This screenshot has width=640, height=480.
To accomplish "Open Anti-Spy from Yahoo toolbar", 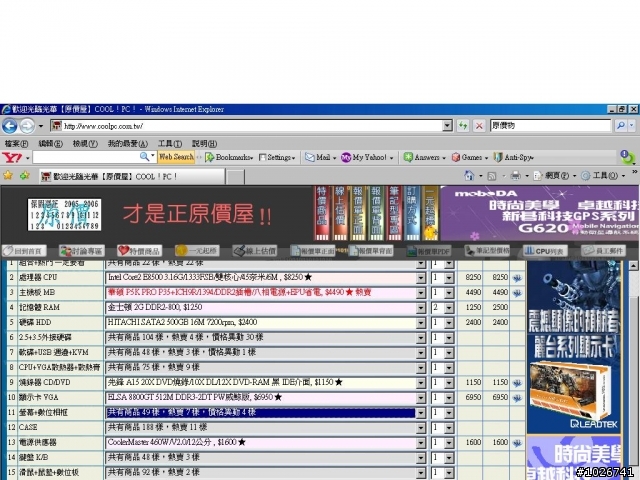I will click(513, 157).
